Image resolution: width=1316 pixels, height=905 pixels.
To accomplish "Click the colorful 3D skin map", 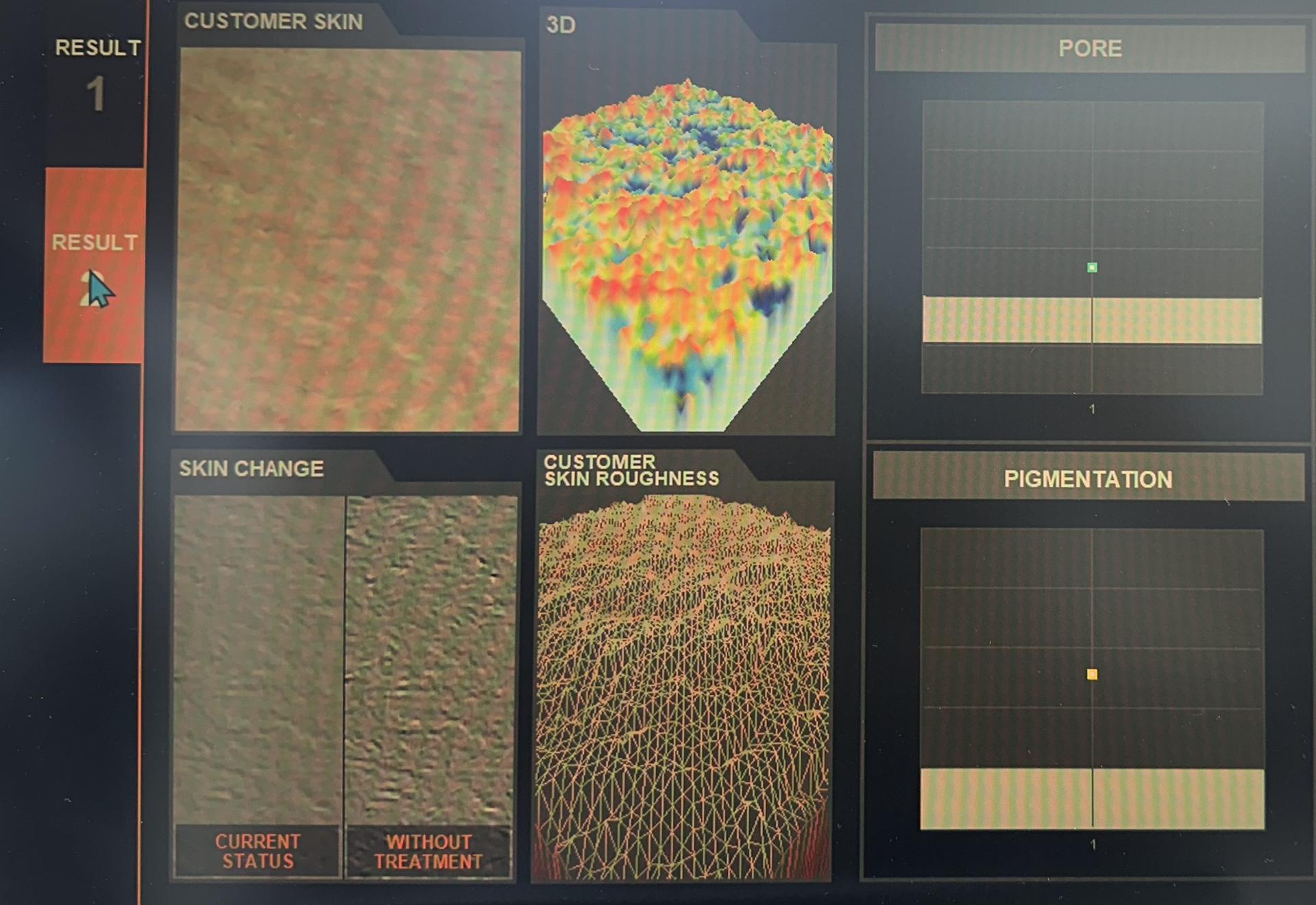I will click(x=687, y=255).
